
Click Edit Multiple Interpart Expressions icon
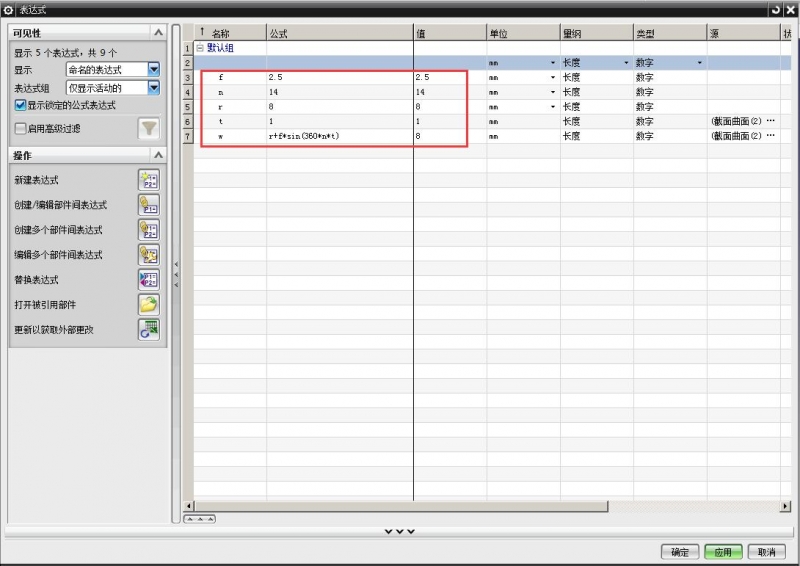(149, 255)
